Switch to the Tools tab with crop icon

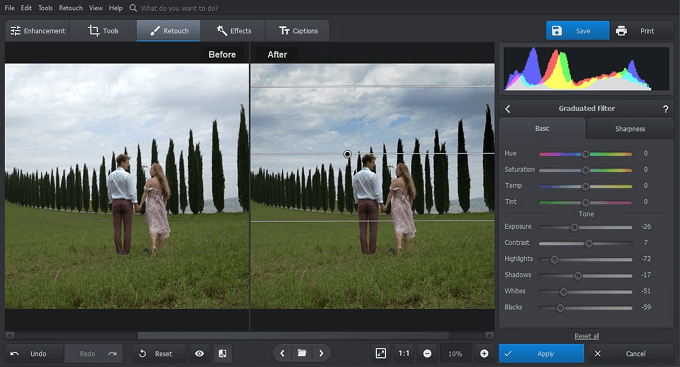click(x=103, y=31)
